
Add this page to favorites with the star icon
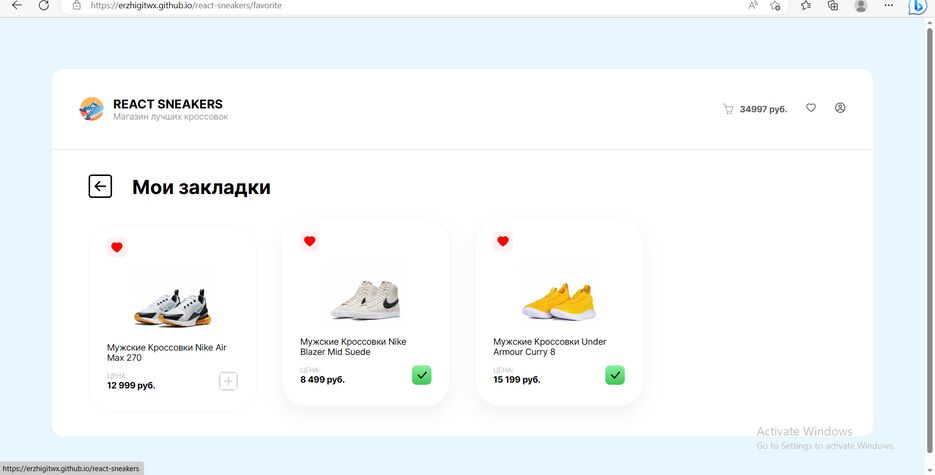pyautogui.click(x=775, y=5)
